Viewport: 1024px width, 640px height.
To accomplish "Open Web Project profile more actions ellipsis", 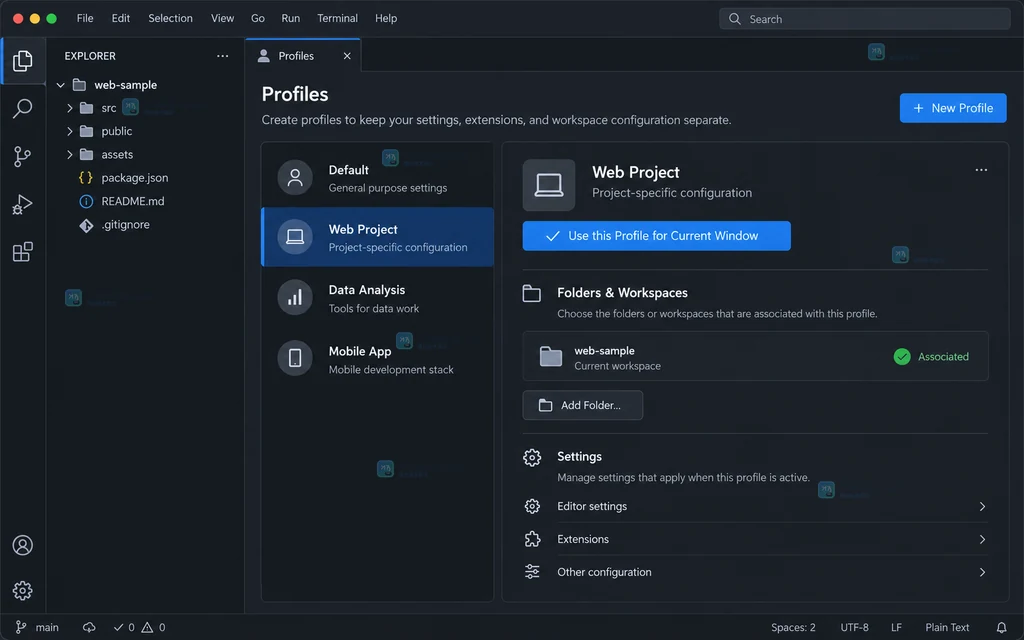I will (981, 170).
